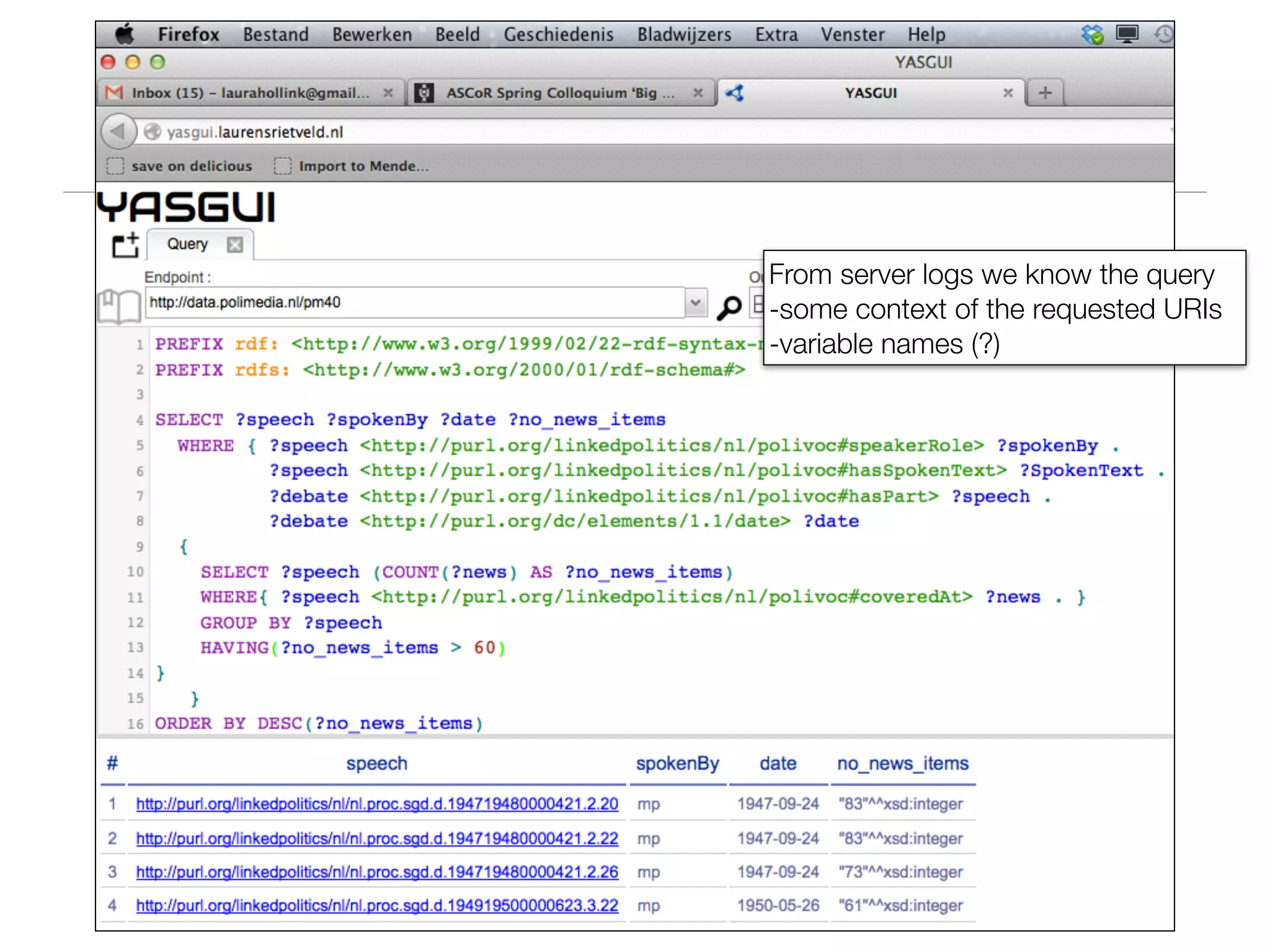The height and width of the screenshot is (952, 1270).
Task: Open the Extra menu
Action: point(776,35)
